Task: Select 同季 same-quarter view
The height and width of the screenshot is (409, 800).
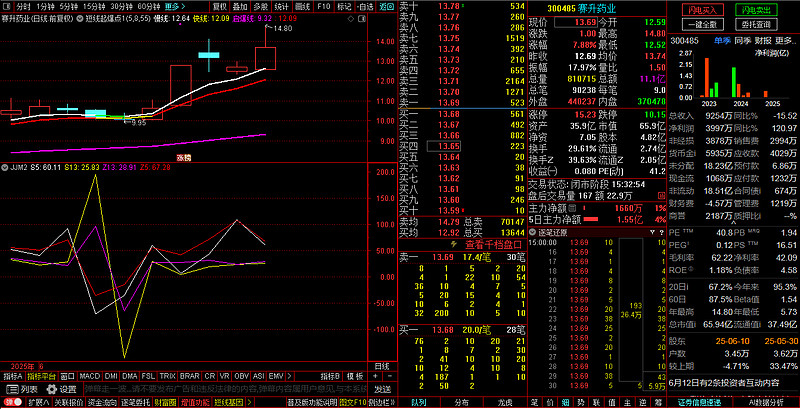Action: [742, 40]
